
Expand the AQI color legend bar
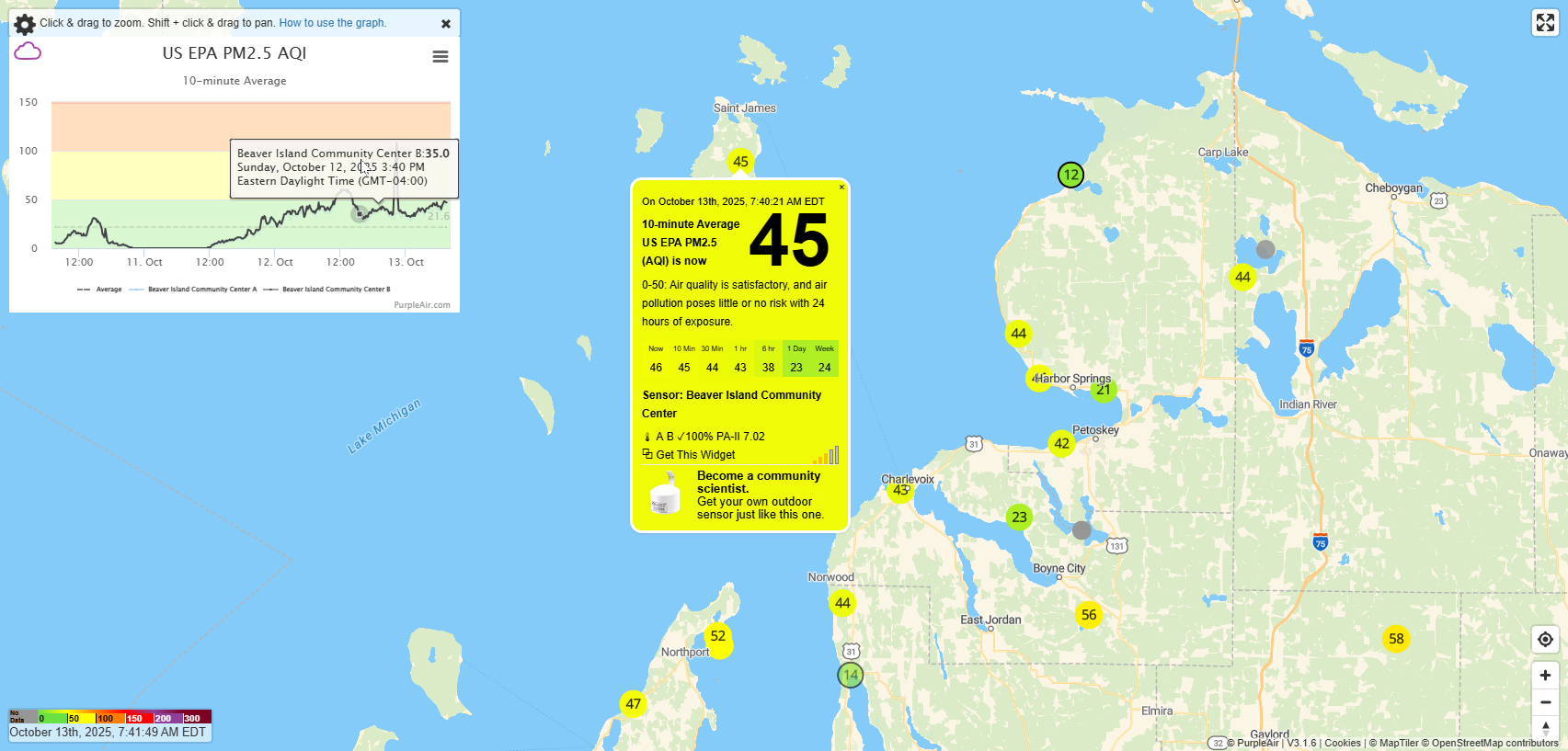[110, 717]
